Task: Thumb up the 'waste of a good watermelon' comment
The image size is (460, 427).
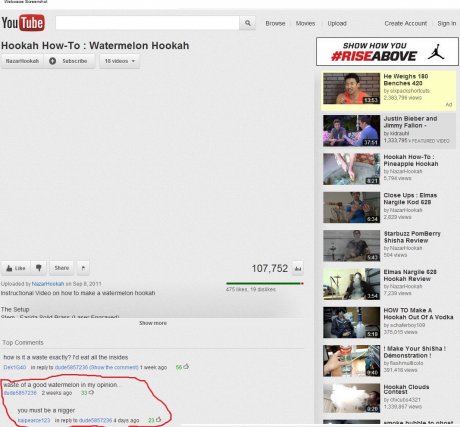Action: click(91, 393)
